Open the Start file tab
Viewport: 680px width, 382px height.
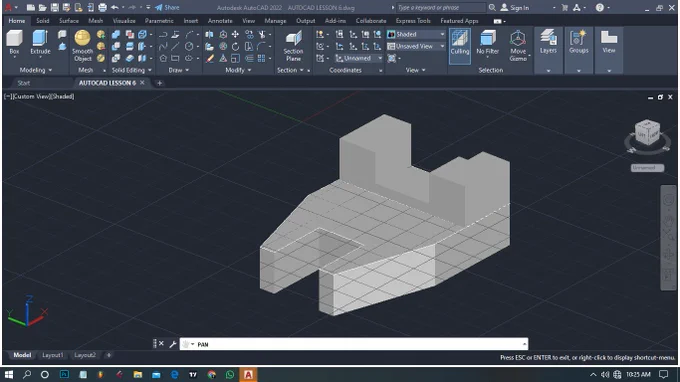tap(24, 83)
